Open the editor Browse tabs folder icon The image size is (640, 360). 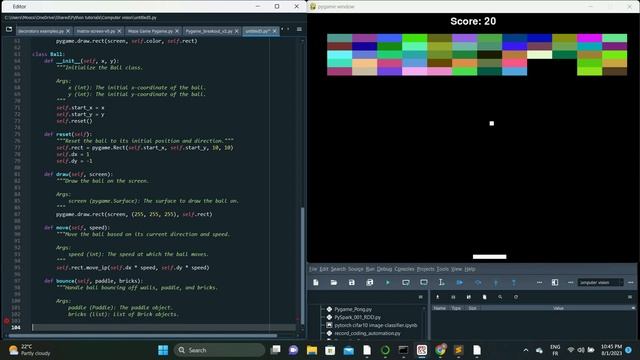click(x=9, y=29)
